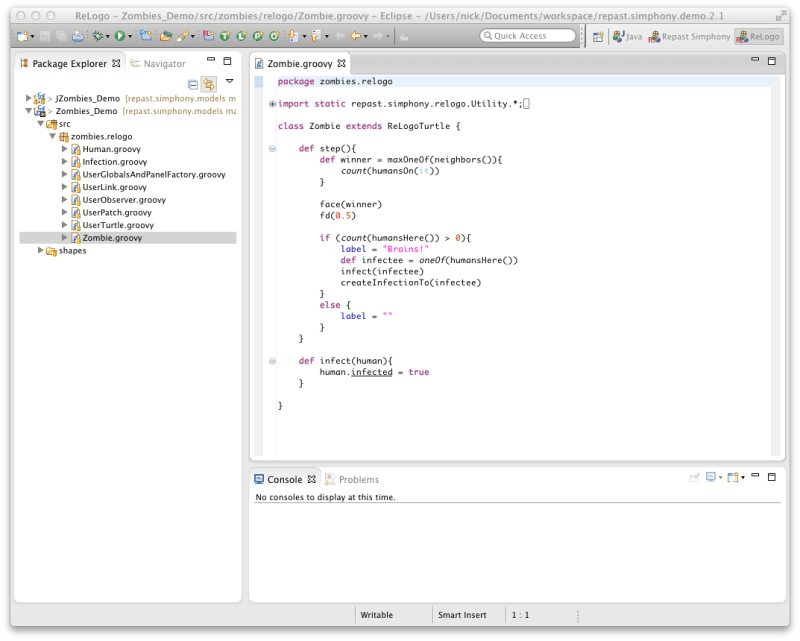Open the Open Console dropdown arrow

coord(743,478)
